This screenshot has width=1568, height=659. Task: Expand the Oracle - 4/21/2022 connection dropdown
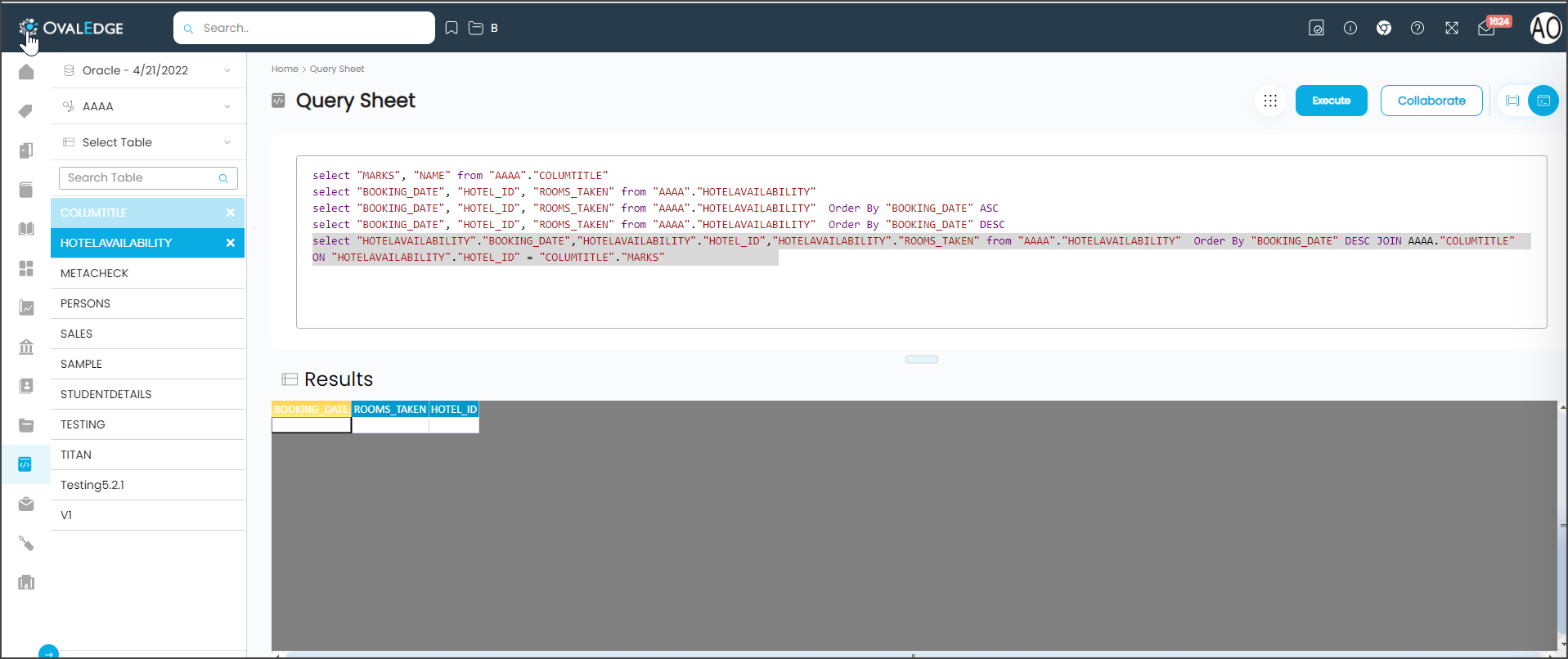pyautogui.click(x=148, y=70)
